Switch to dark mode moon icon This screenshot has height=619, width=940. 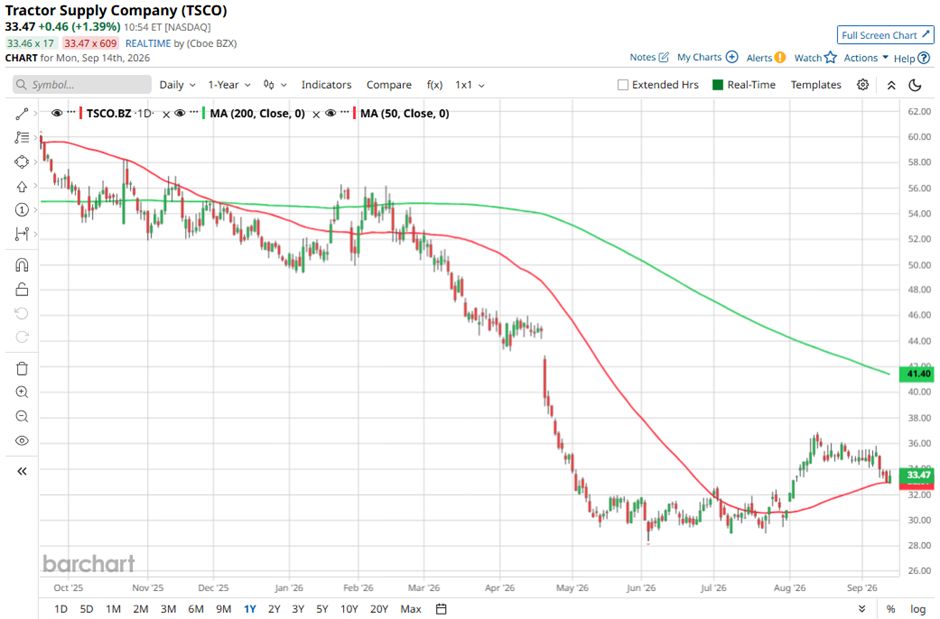coord(915,85)
